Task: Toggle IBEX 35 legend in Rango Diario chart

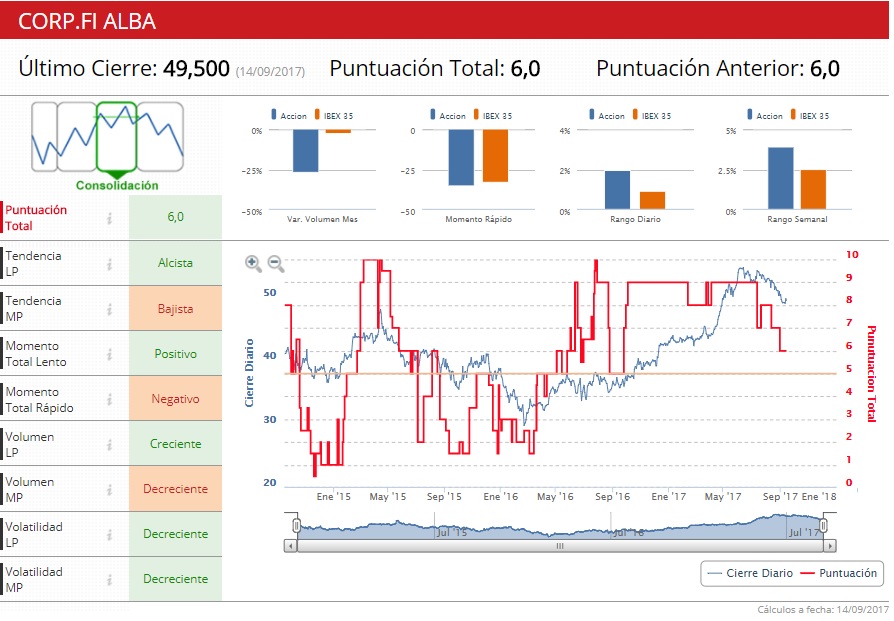Action: point(652,115)
